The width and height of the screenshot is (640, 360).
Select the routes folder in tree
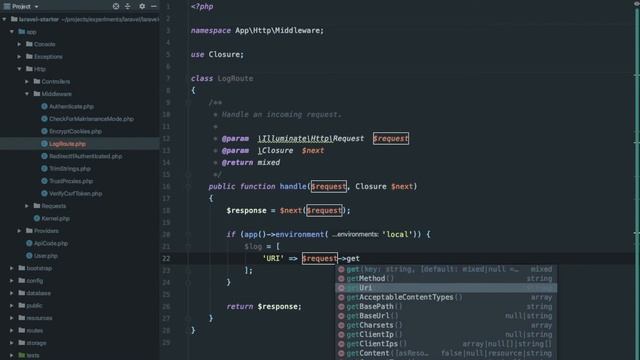coord(34,330)
